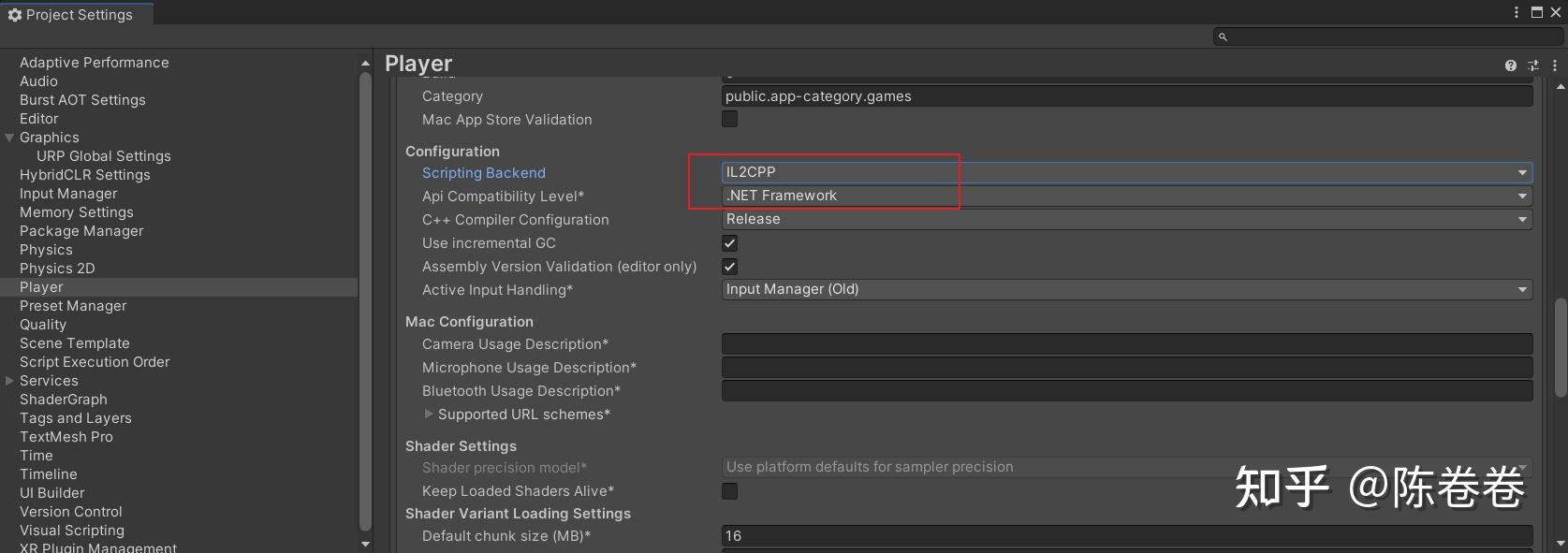Click the Camera Usage Description input field
This screenshot has height=553, width=1568.
click(x=1126, y=344)
